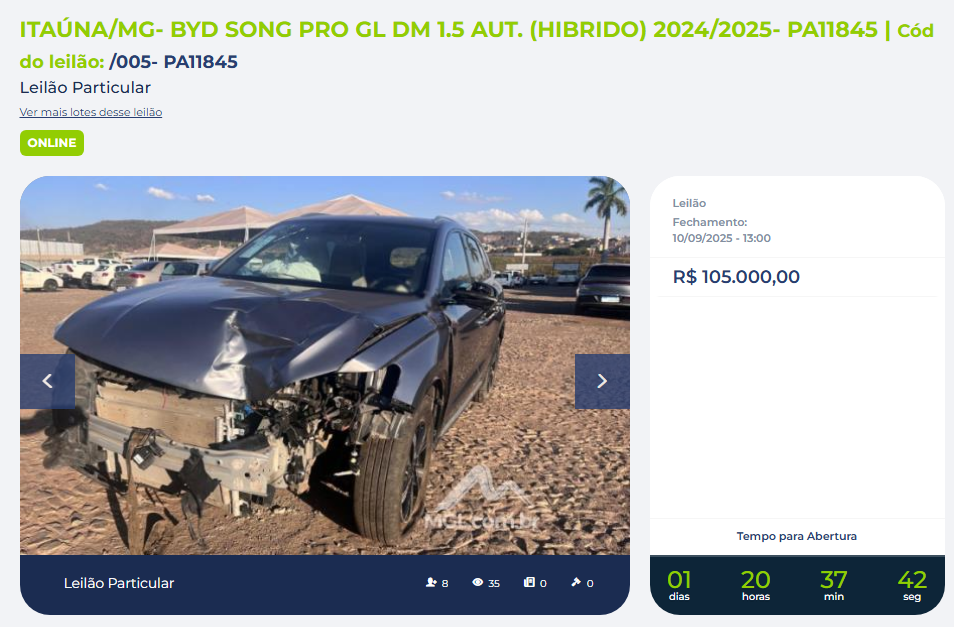Go to the previous car photo
This screenshot has width=954, height=627.
coord(47,381)
